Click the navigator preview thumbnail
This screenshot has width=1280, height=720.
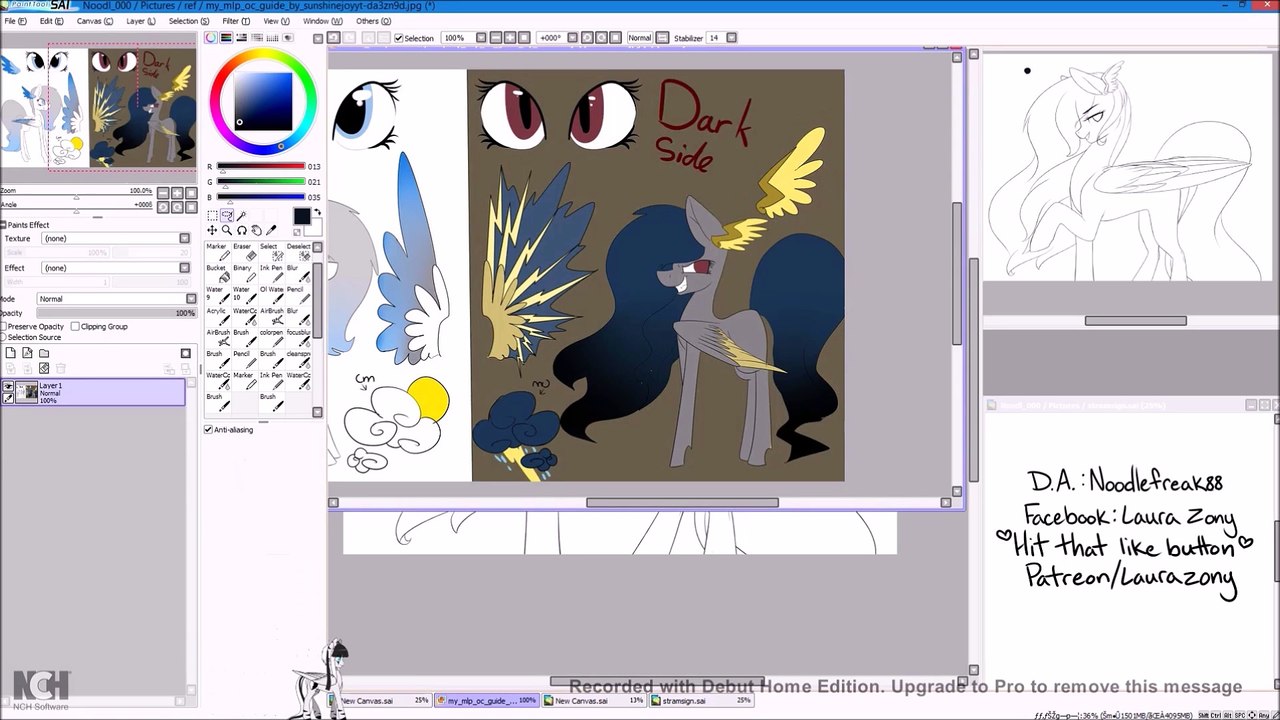(x=98, y=108)
